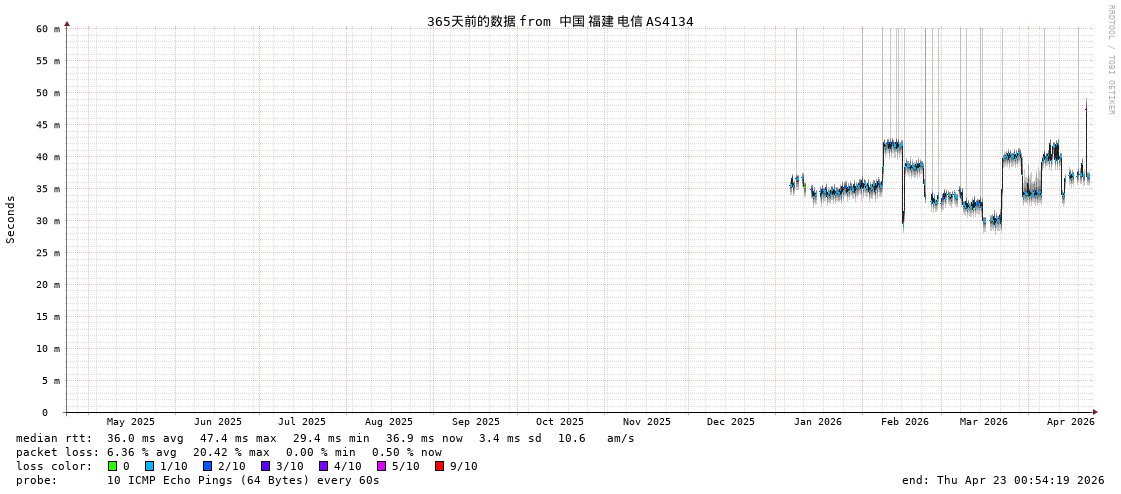Click the vertical Seconds axis title
The image size is (1121, 494).
tap(11, 219)
